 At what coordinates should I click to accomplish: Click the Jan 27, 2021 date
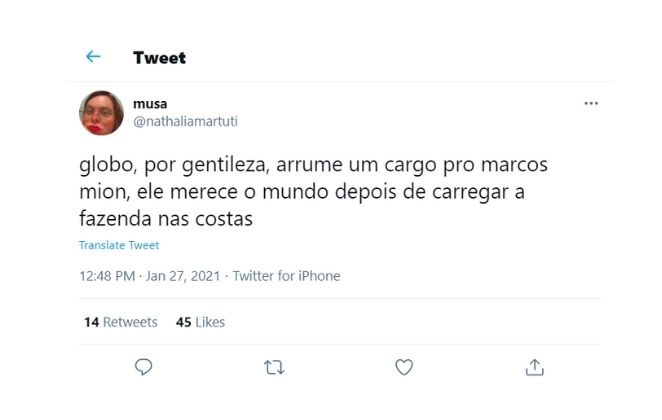tap(184, 276)
